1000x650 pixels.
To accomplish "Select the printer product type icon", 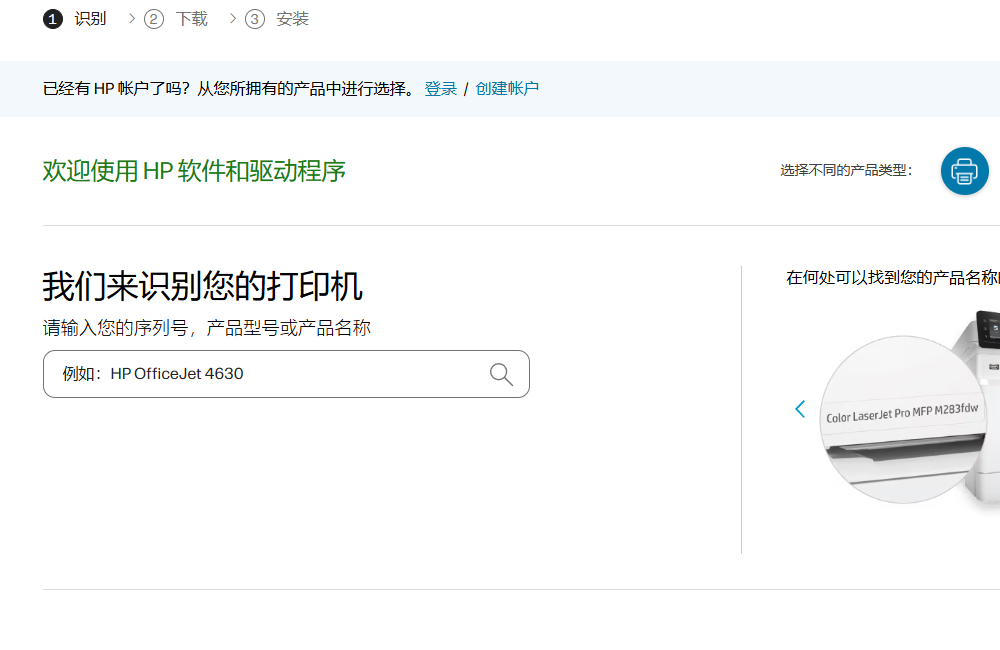I will (x=964, y=171).
